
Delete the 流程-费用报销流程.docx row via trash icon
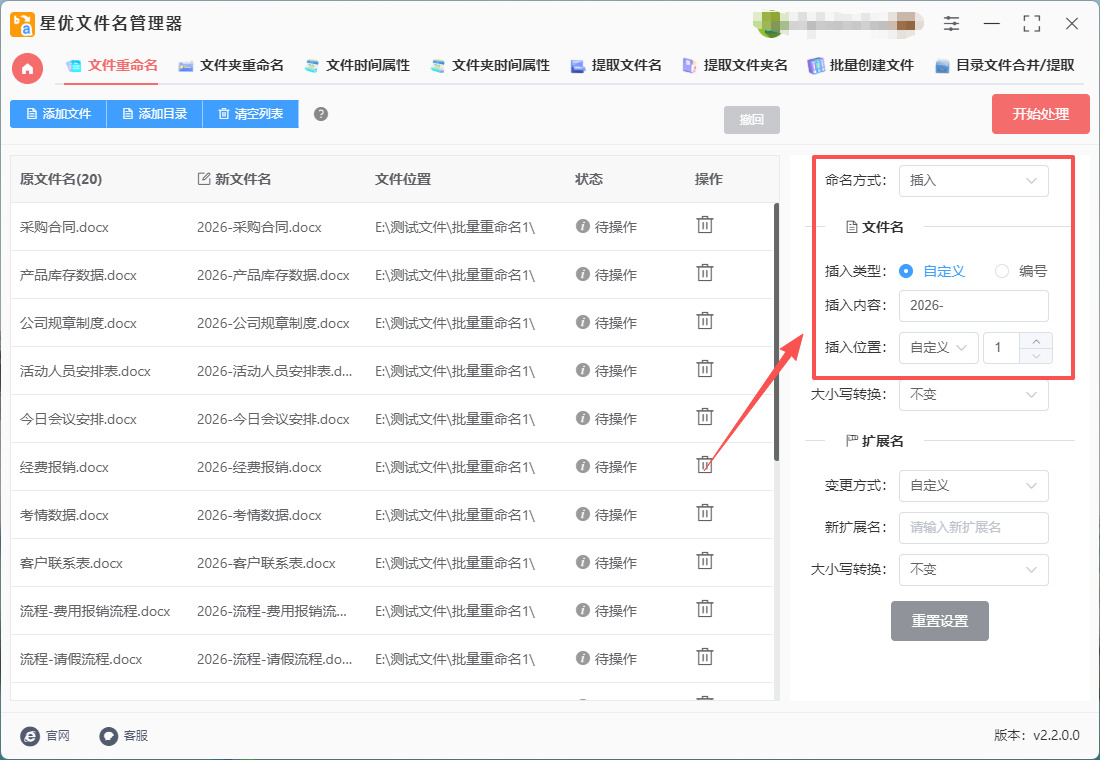[x=704, y=610]
